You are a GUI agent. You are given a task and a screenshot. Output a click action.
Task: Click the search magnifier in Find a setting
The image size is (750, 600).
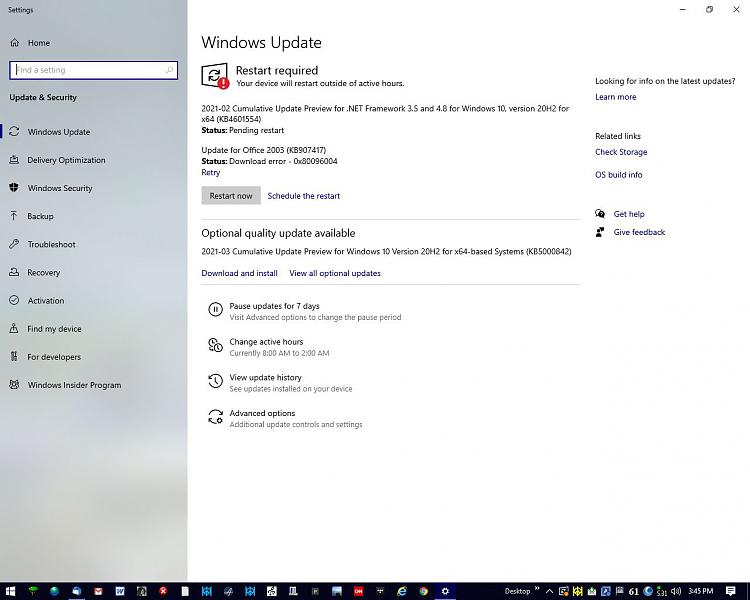tap(169, 70)
